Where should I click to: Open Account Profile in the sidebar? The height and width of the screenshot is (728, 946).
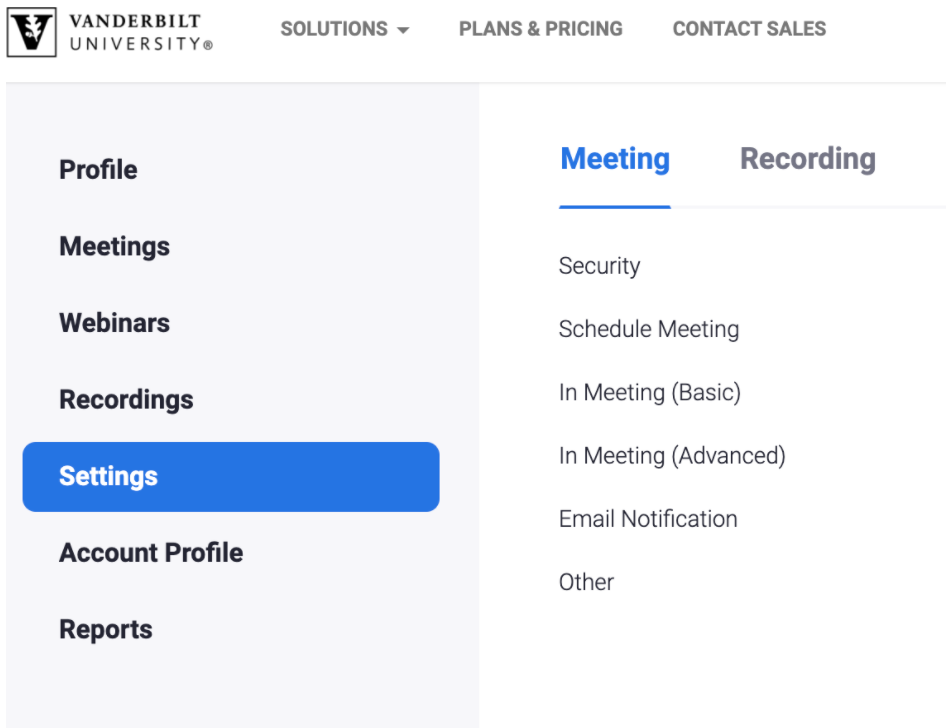click(151, 553)
